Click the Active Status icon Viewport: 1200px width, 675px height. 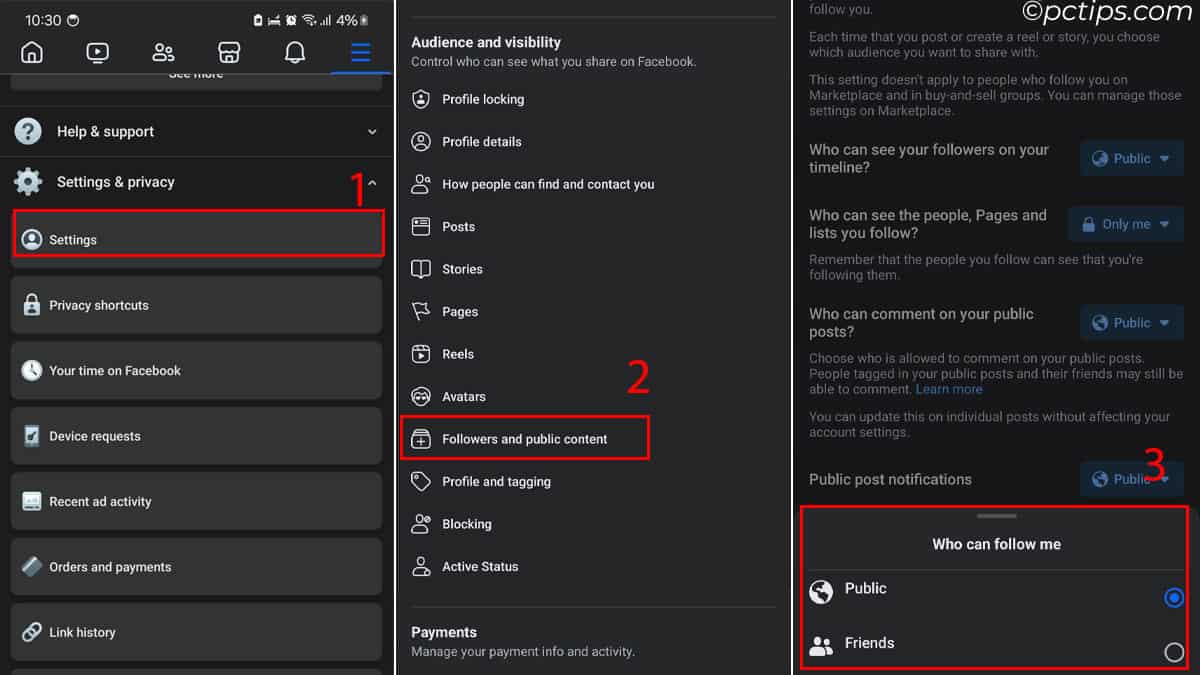[x=421, y=566]
